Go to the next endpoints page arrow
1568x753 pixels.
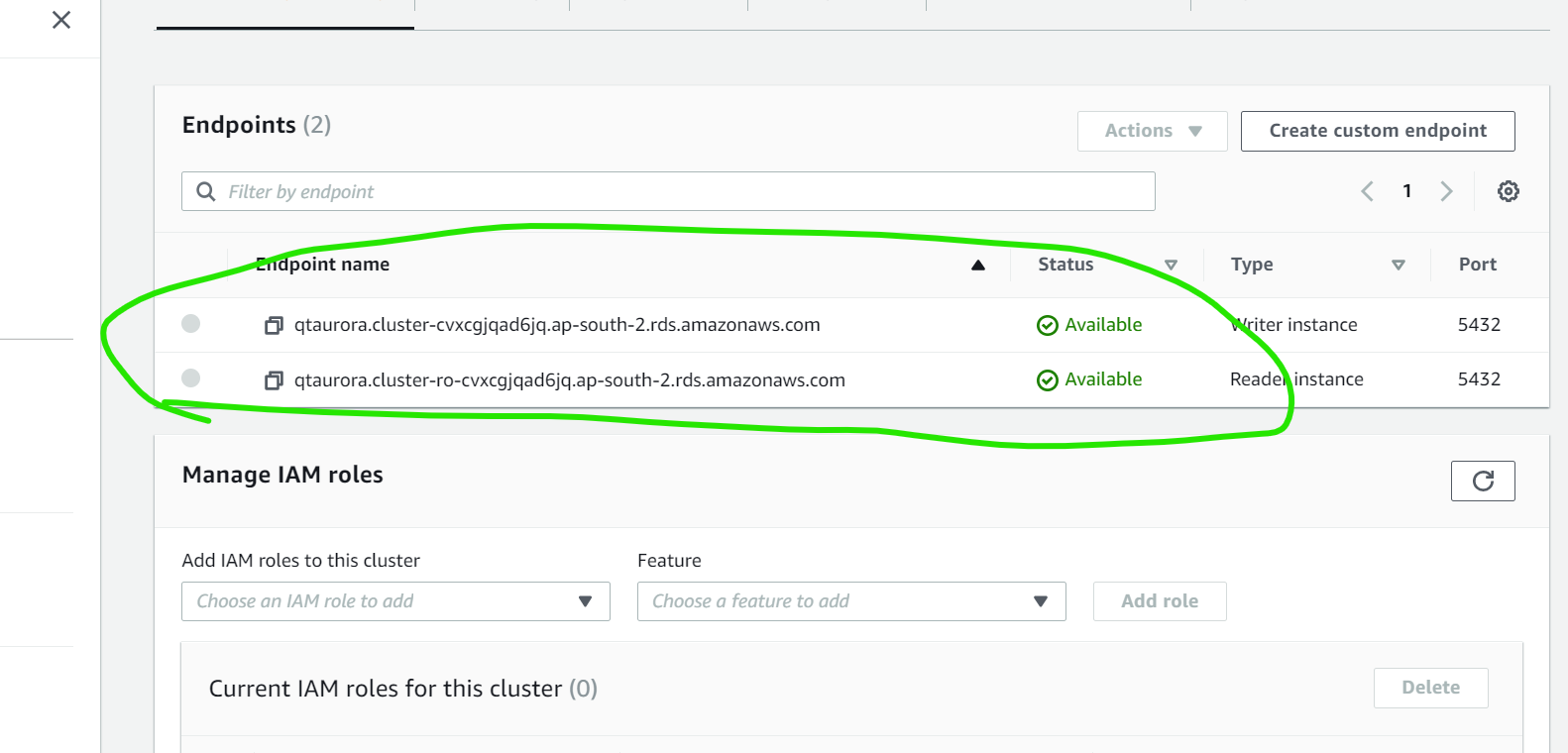[1447, 191]
